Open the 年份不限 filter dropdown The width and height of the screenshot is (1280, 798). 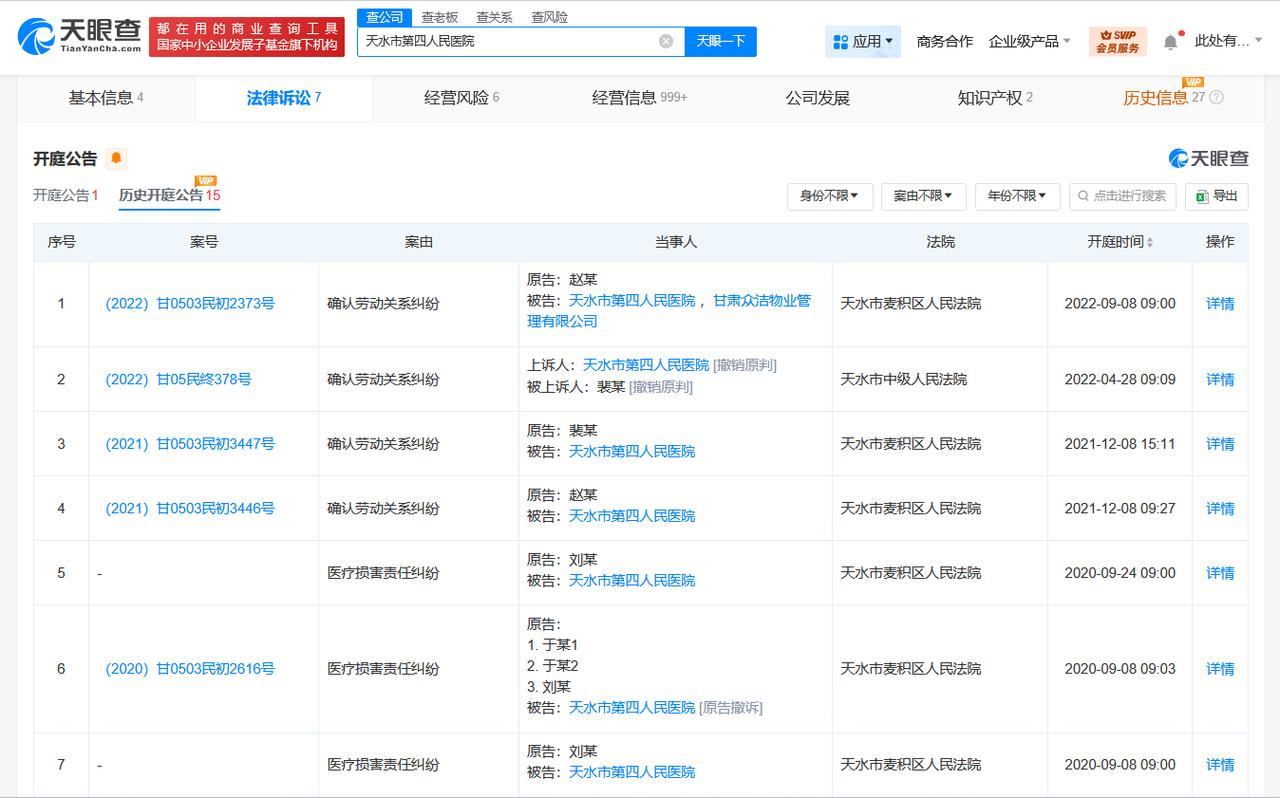[x=1017, y=196]
